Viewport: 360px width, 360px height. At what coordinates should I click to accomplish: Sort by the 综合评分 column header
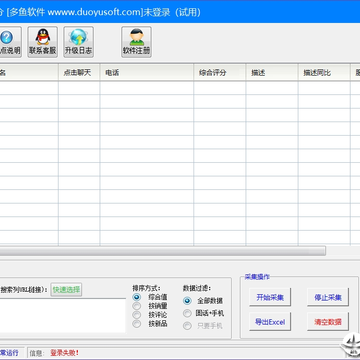click(x=220, y=73)
